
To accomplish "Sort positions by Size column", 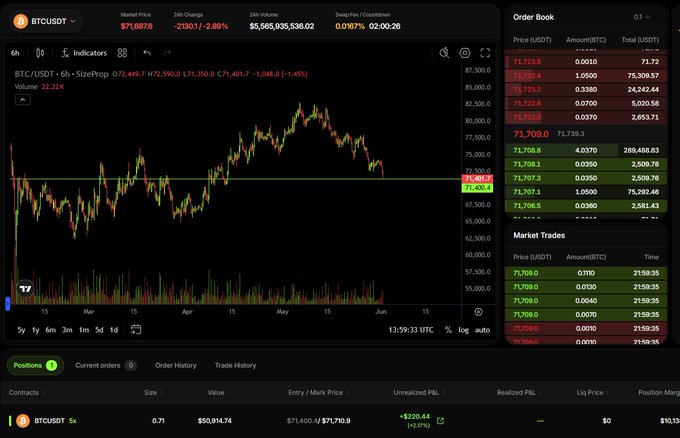I will pyautogui.click(x=154, y=392).
